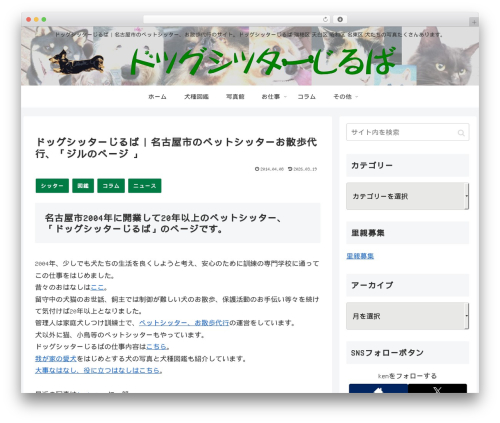
Task: Click the updated date stamp with history icon
Action: click(x=303, y=169)
